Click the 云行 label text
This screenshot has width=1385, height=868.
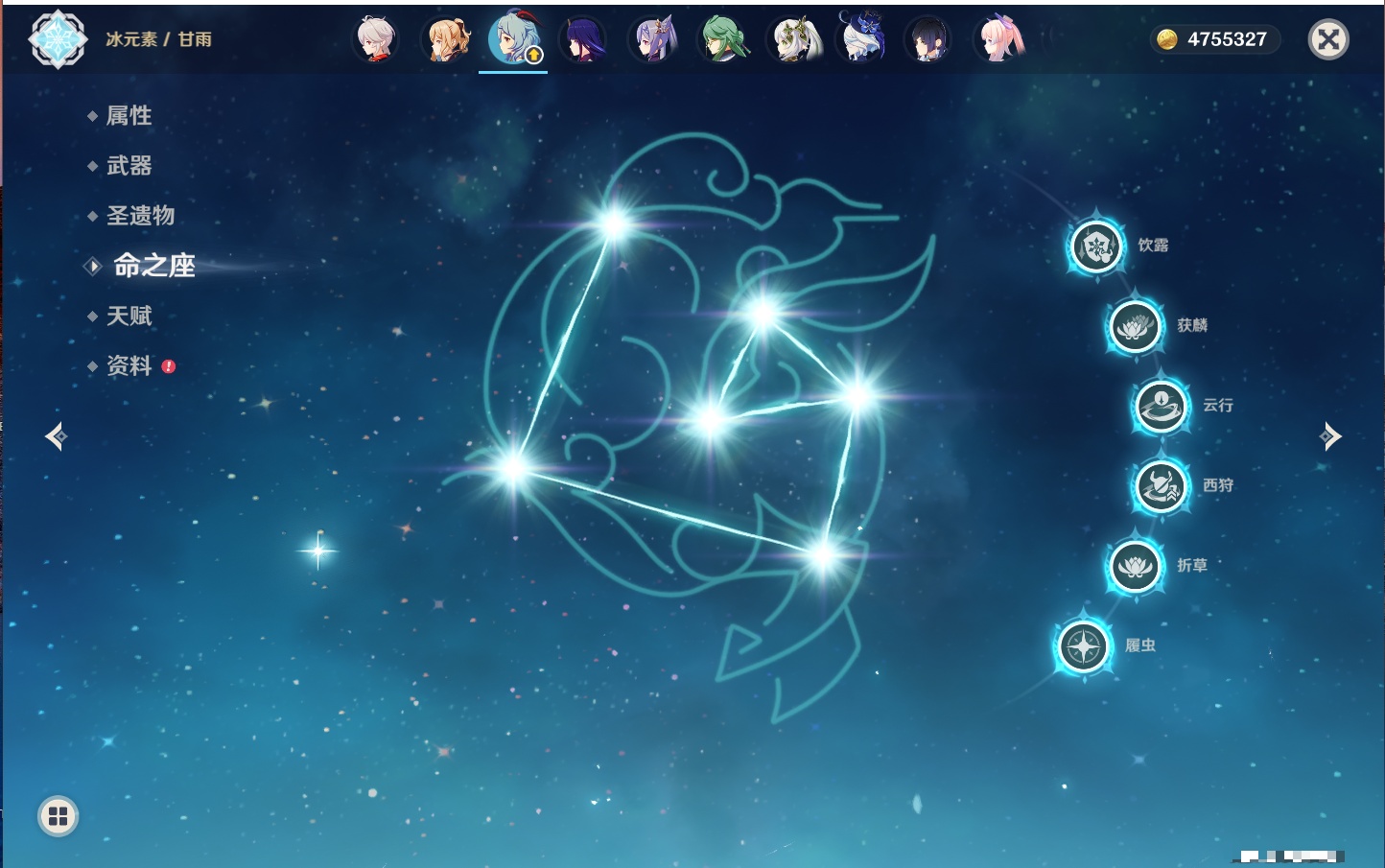point(1218,405)
